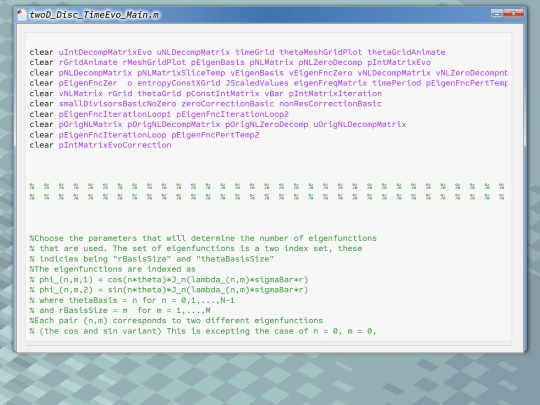
Task: Click the variable timePeriod
Action: (396, 83)
